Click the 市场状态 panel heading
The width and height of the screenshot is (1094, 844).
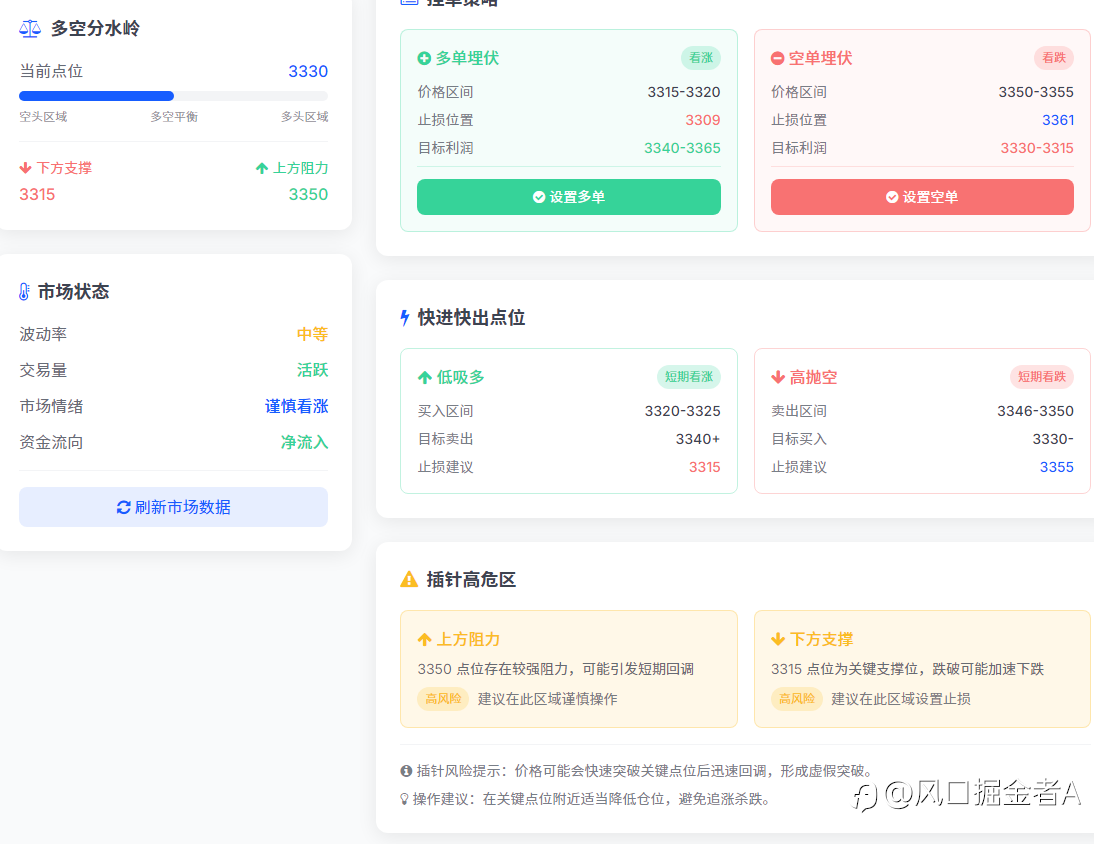click(x=73, y=292)
